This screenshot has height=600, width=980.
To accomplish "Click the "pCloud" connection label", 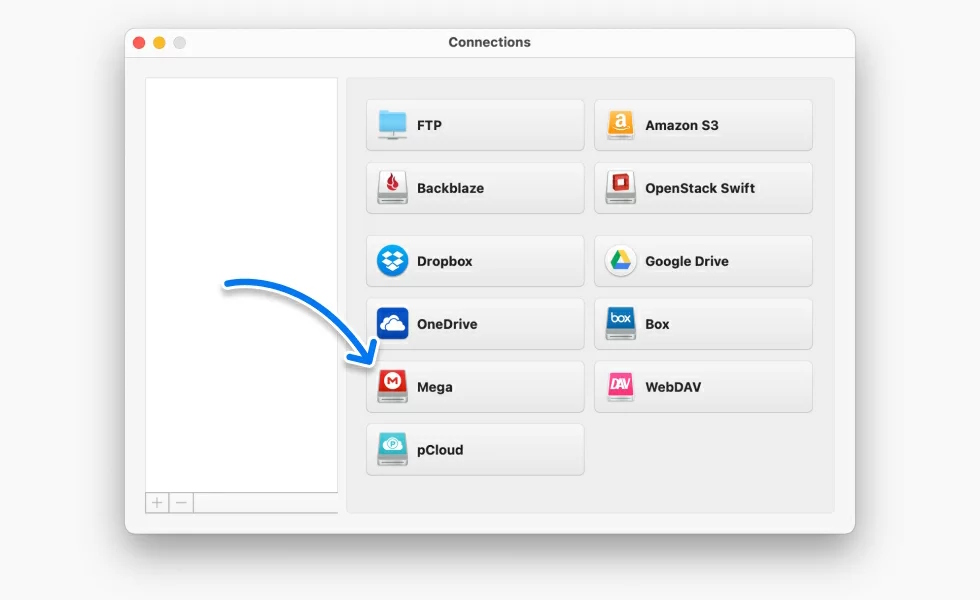I will coord(440,450).
